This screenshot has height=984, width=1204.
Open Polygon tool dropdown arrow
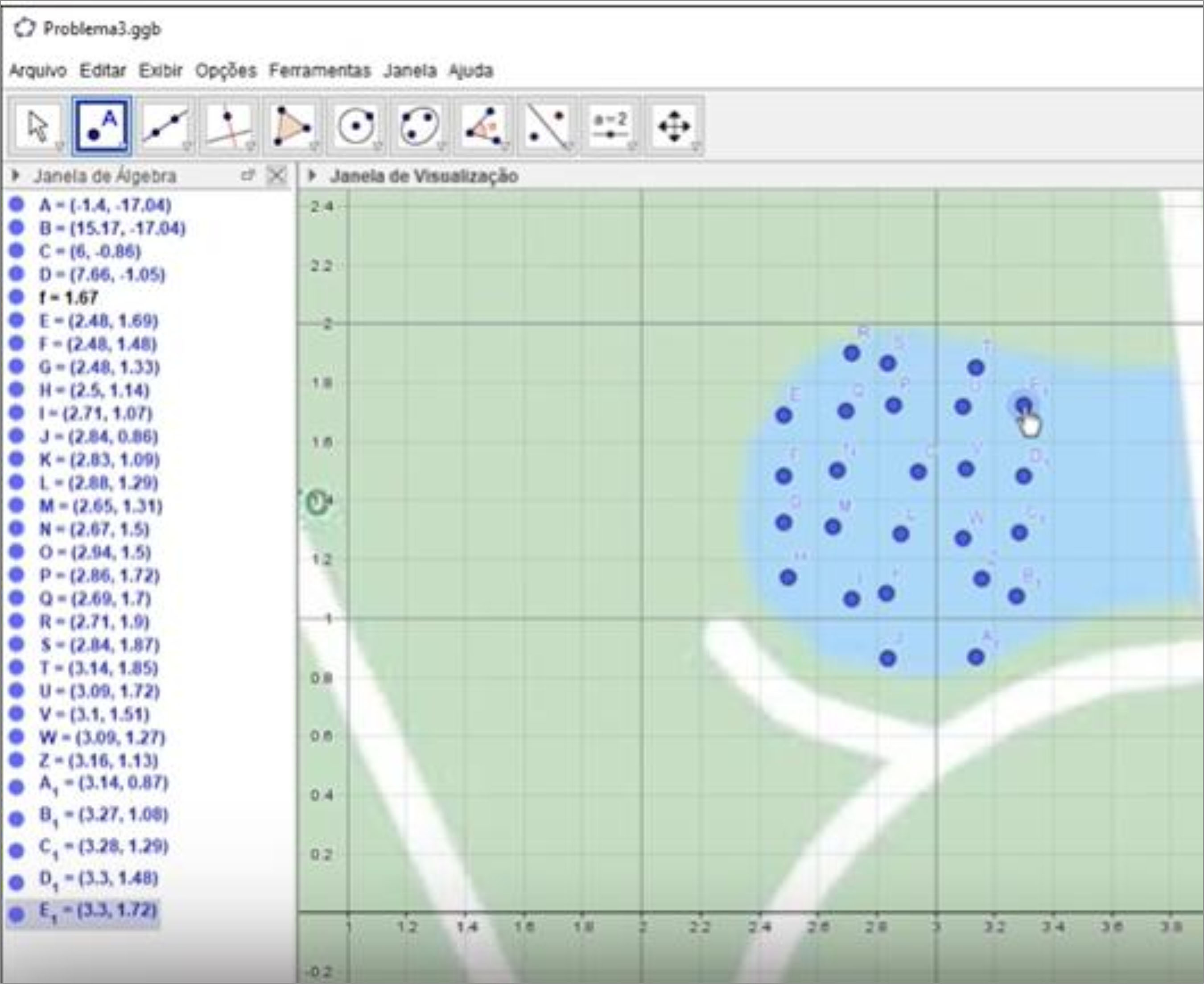[x=313, y=147]
